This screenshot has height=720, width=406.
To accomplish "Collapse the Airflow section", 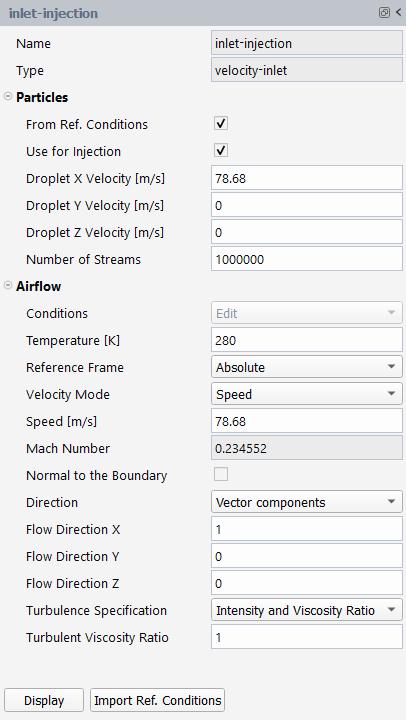I will (8, 286).
